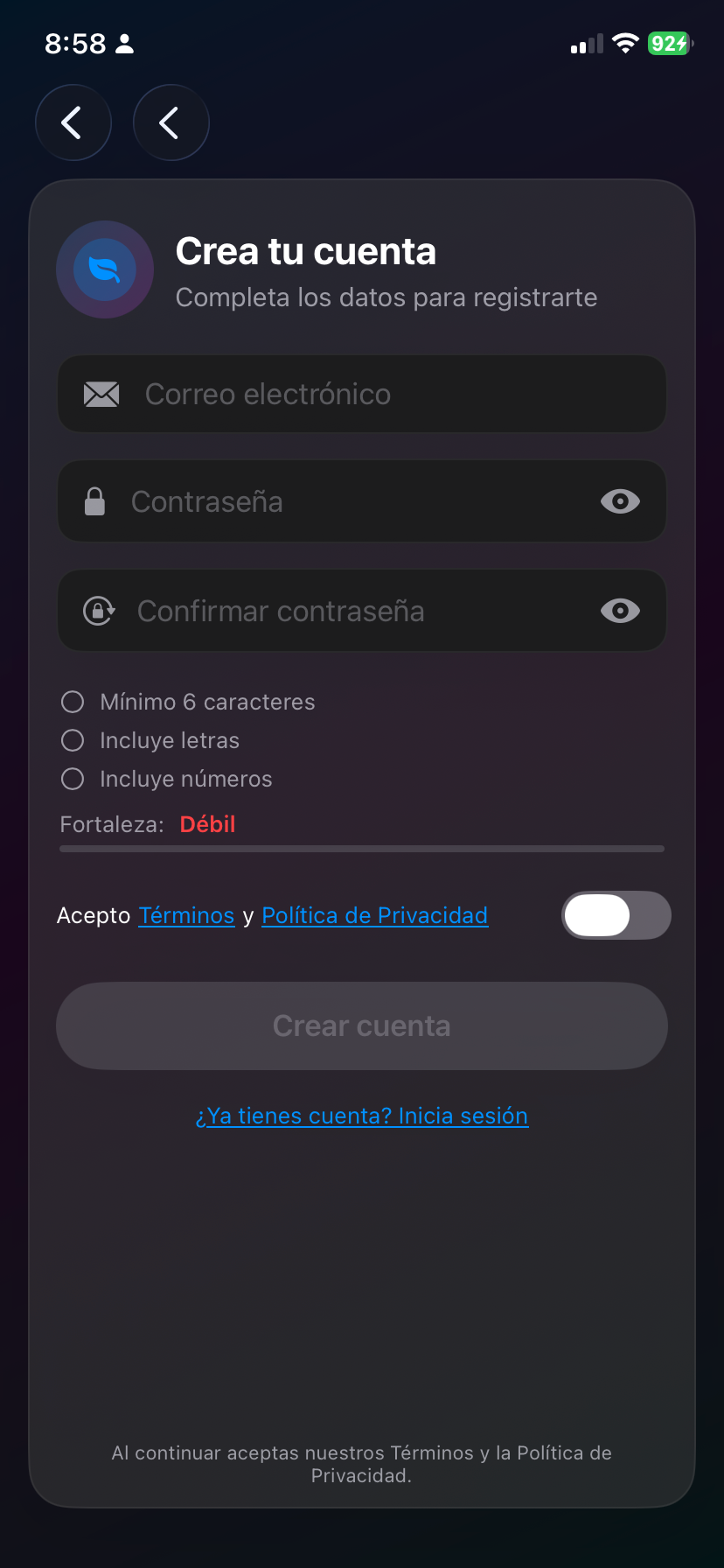The height and width of the screenshot is (1568, 724).
Task: Enable the terms acceptance switch
Action: point(616,915)
